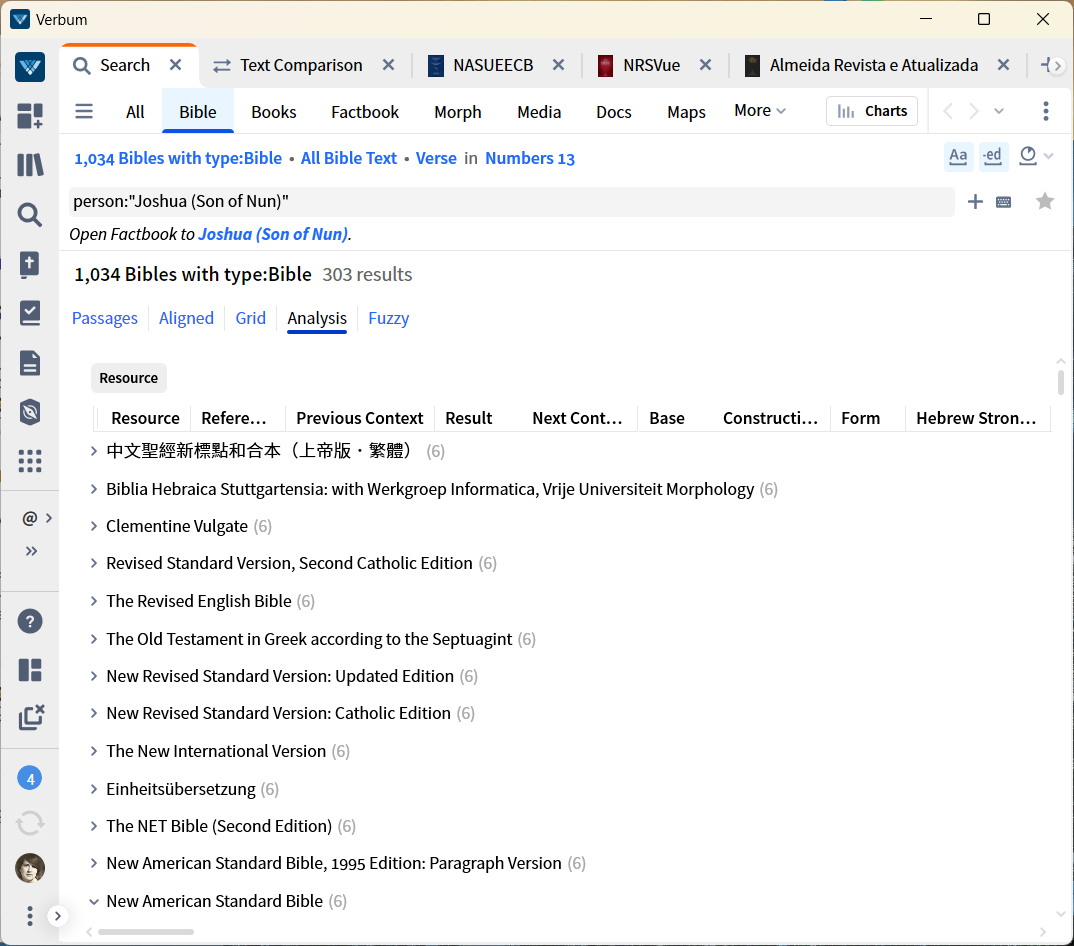
Task: Open the navigation history dropdown arrow
Action: tap(999, 111)
